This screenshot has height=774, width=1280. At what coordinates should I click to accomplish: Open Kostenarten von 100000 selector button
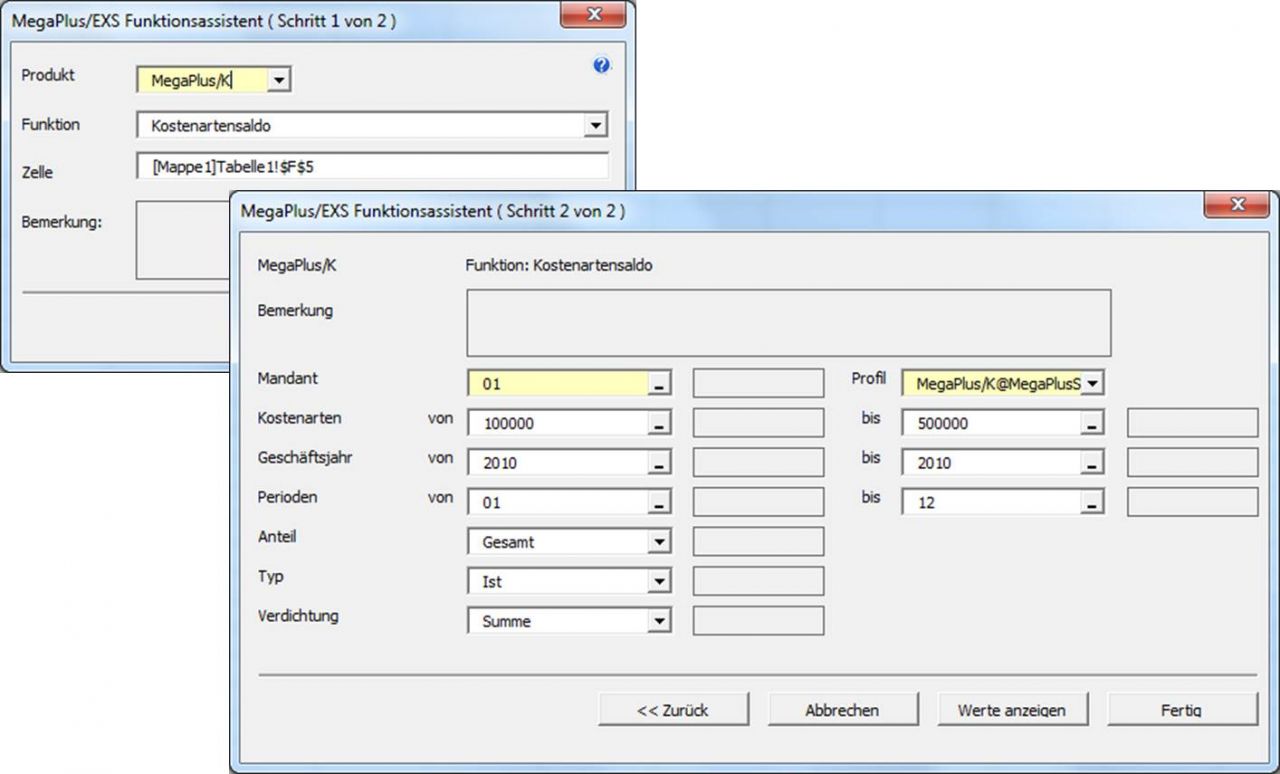[660, 423]
